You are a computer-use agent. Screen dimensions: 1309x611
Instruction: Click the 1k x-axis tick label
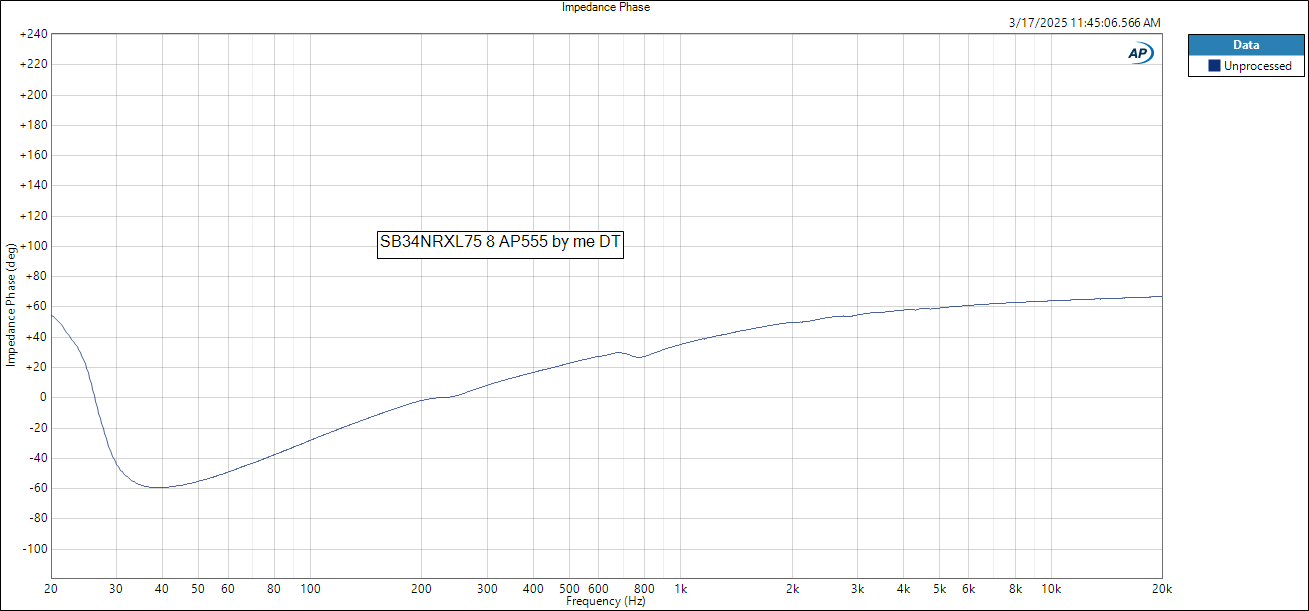(x=681, y=589)
